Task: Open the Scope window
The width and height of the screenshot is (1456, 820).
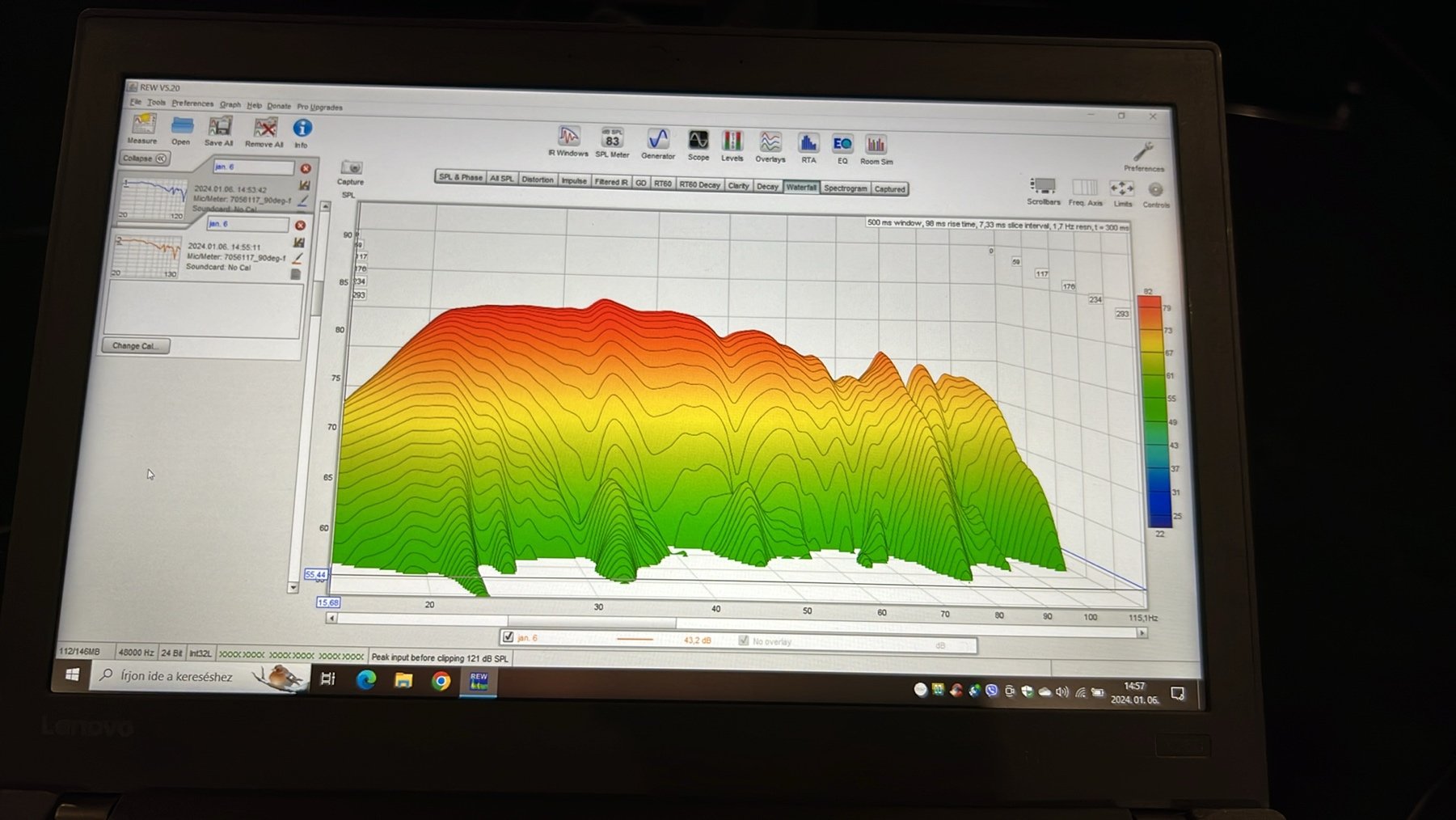Action: [x=698, y=143]
